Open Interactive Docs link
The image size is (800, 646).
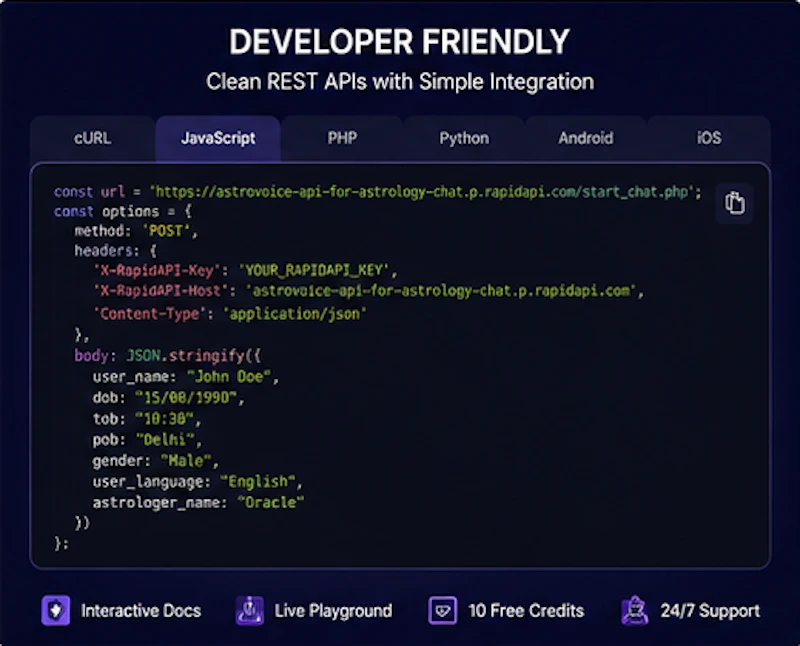pyautogui.click(x=141, y=611)
